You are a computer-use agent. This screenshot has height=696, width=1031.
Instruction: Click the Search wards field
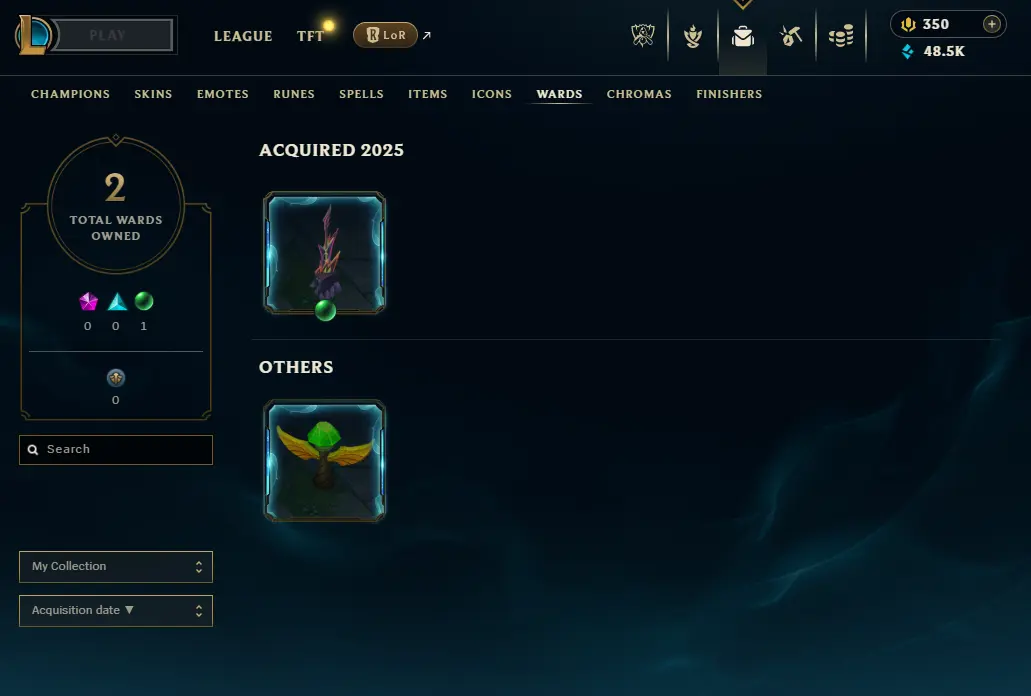116,450
